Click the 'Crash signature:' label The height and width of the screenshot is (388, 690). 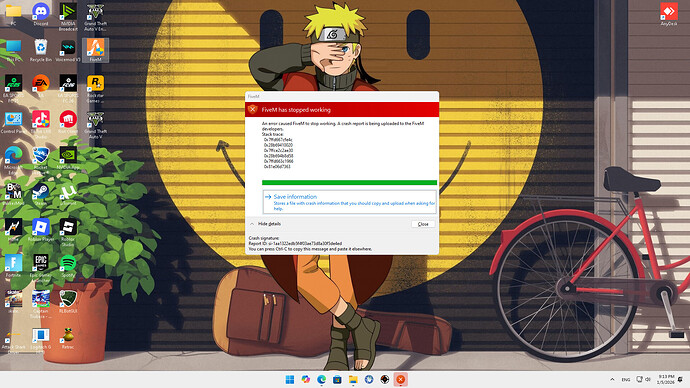[x=264, y=238]
